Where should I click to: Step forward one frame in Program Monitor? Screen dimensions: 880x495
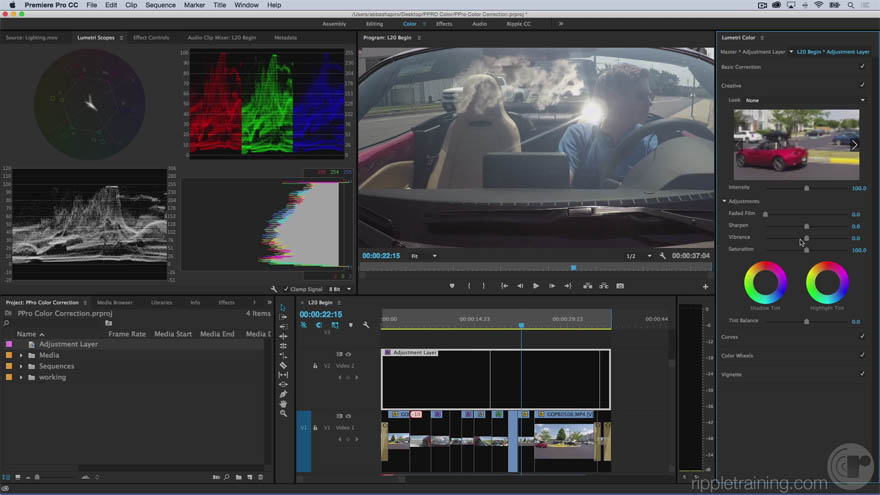[x=552, y=286]
